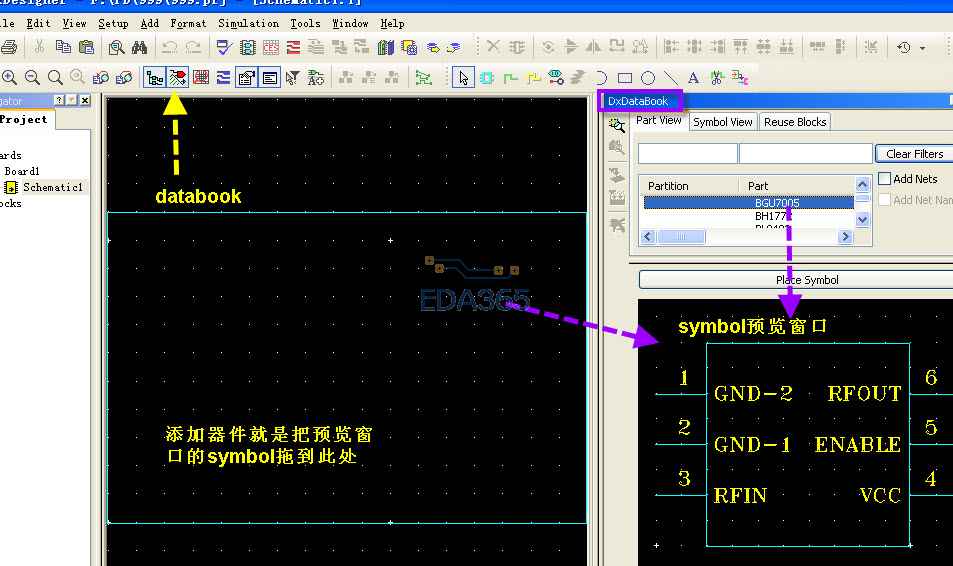953x566 pixels.
Task: Click the Print icon in toolbar
Action: 9,47
